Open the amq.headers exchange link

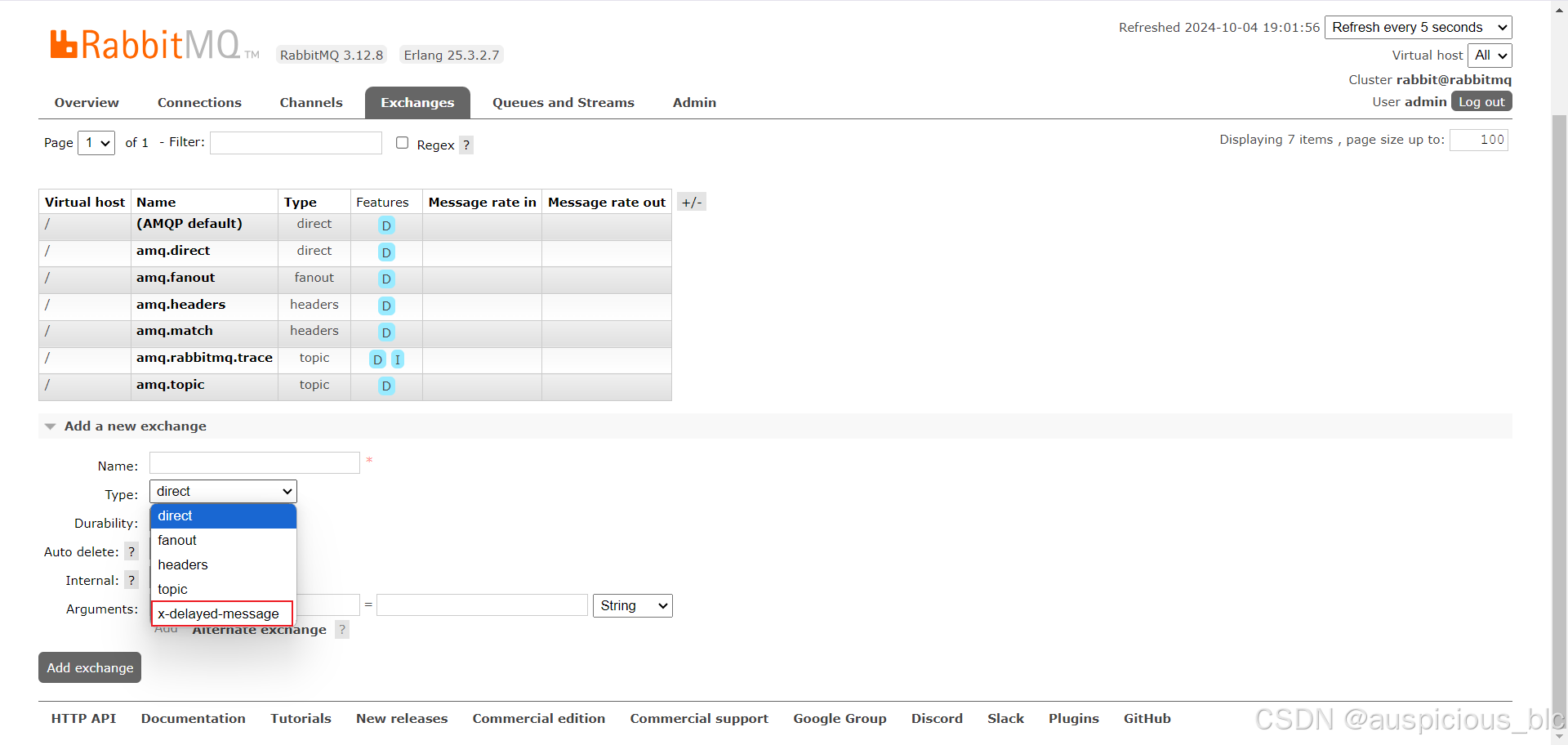[180, 304]
